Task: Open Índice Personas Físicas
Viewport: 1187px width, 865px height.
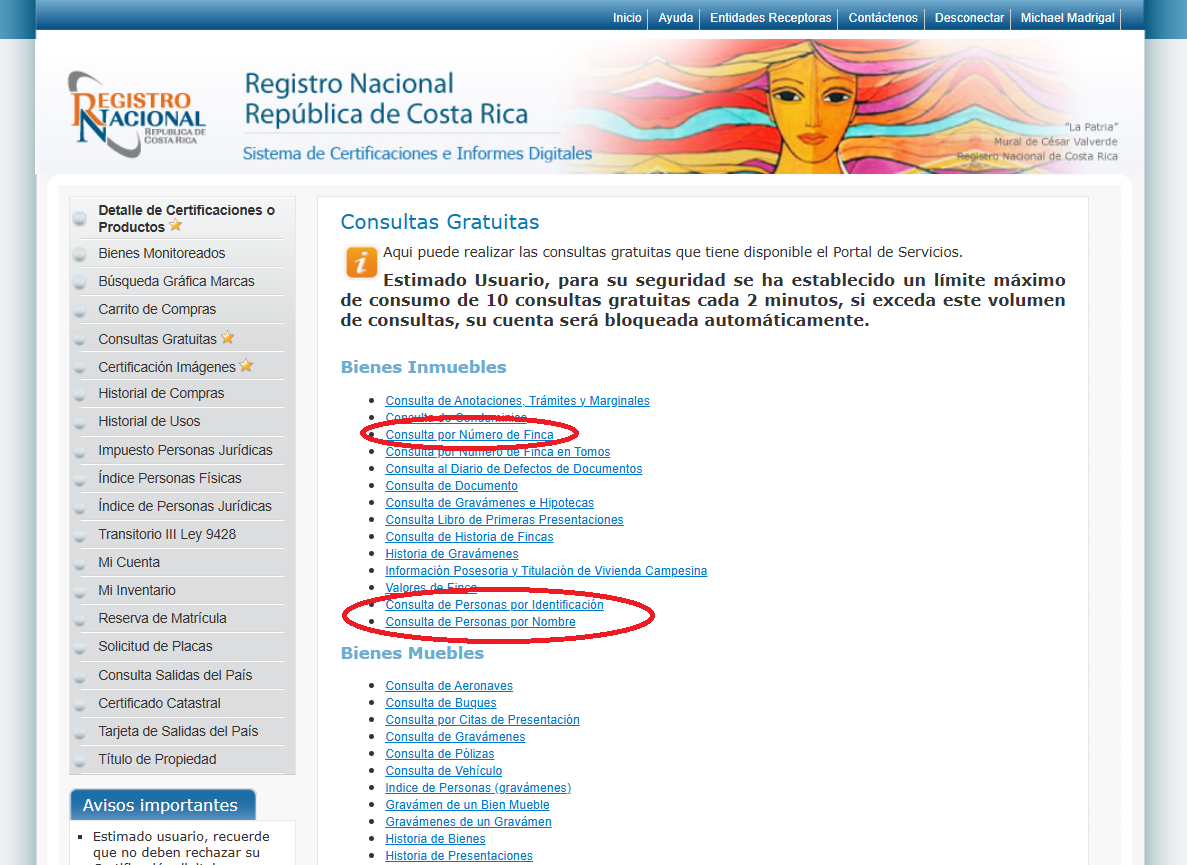Action: point(170,478)
